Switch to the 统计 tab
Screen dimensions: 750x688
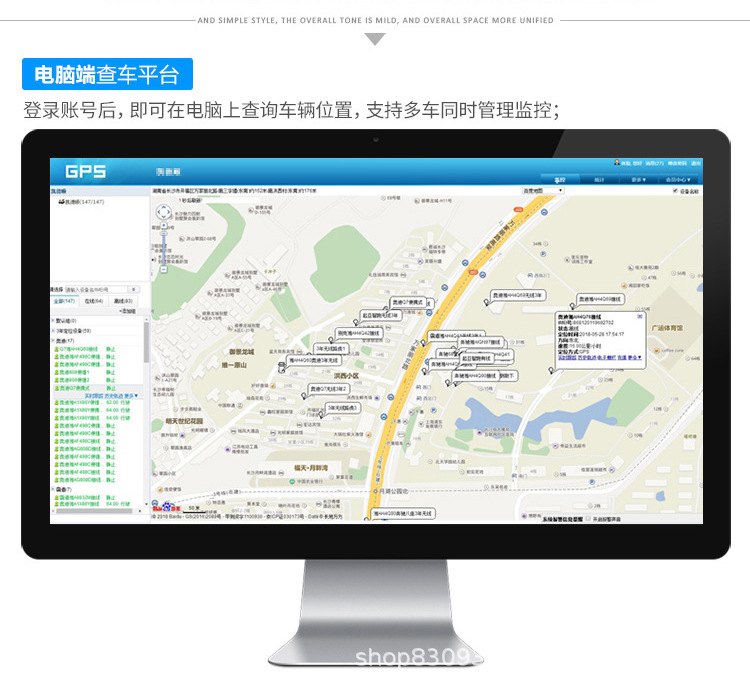pos(599,179)
